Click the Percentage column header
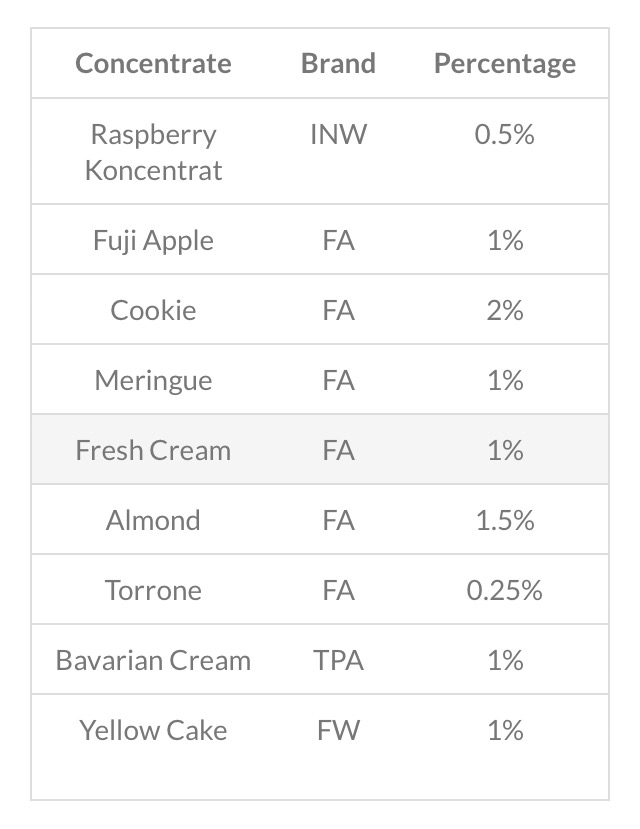640x829 pixels. [504, 64]
